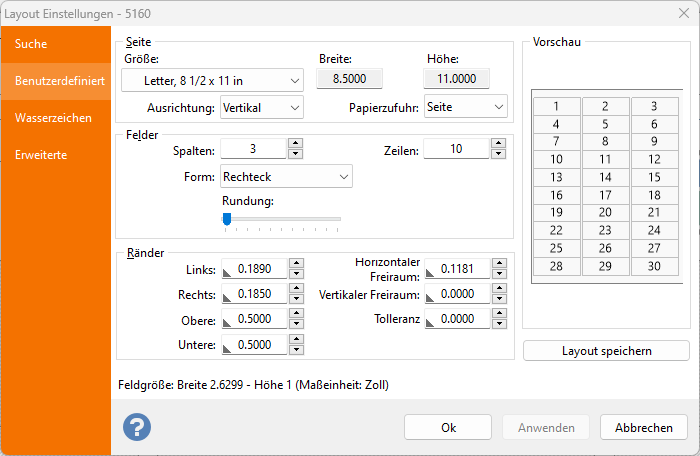This screenshot has width=700, height=456.
Task: Decrease the Rechts margin value
Action: tap(295, 299)
